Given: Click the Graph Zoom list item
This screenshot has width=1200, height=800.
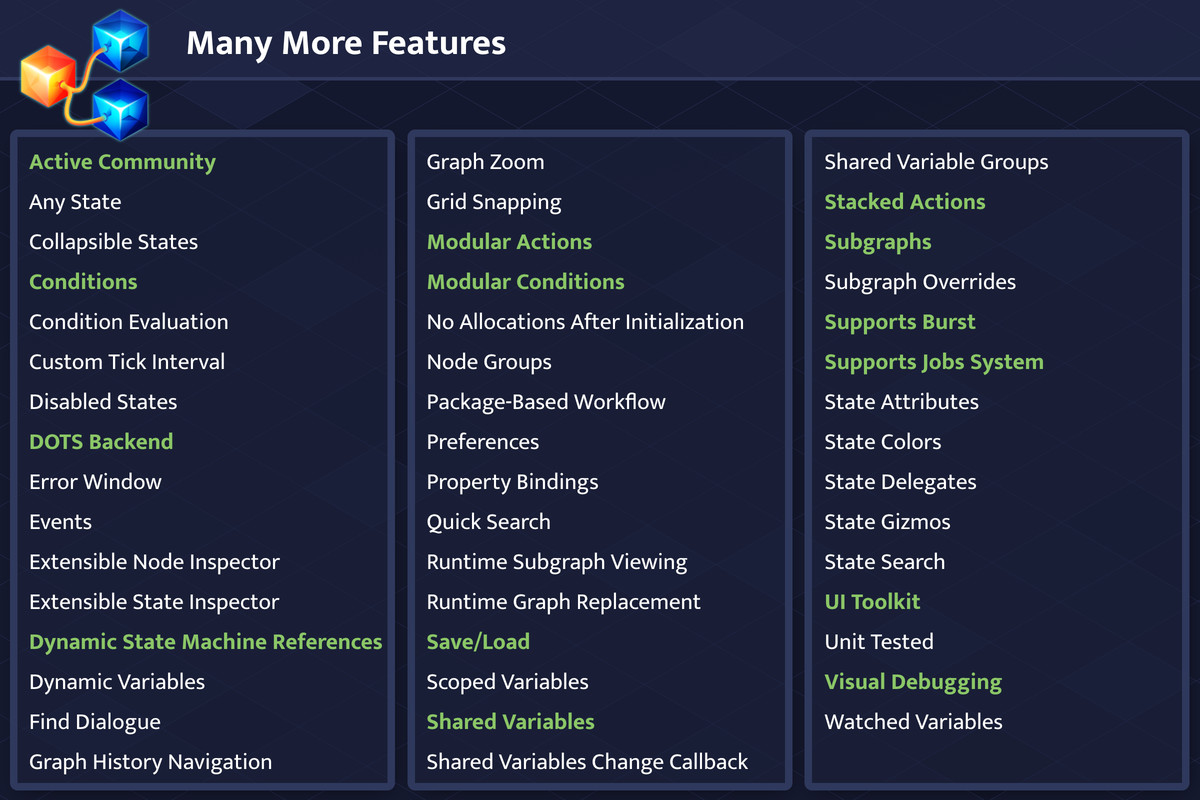Looking at the screenshot, I should click(x=486, y=162).
